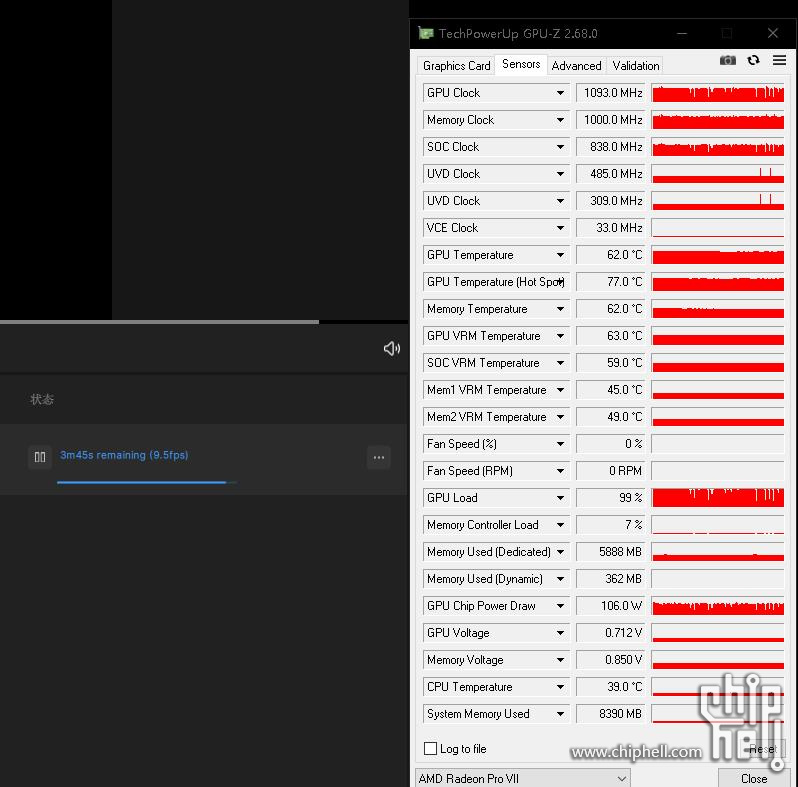Screen dimensions: 798x787
Task: Open the GPU Load sensor dropdown arrow
Action: pyautogui.click(x=560, y=497)
